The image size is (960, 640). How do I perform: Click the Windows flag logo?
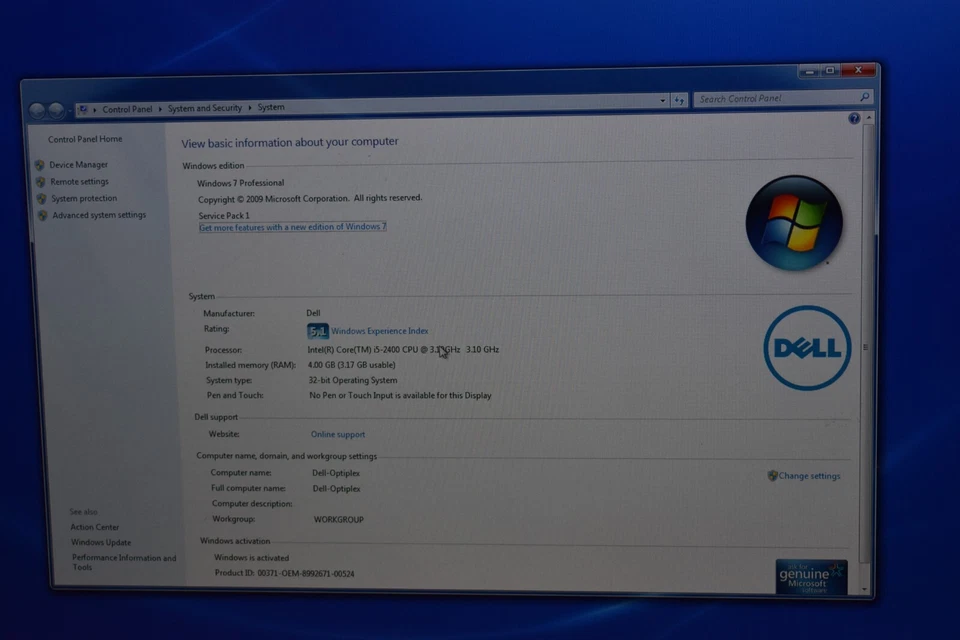coord(794,221)
